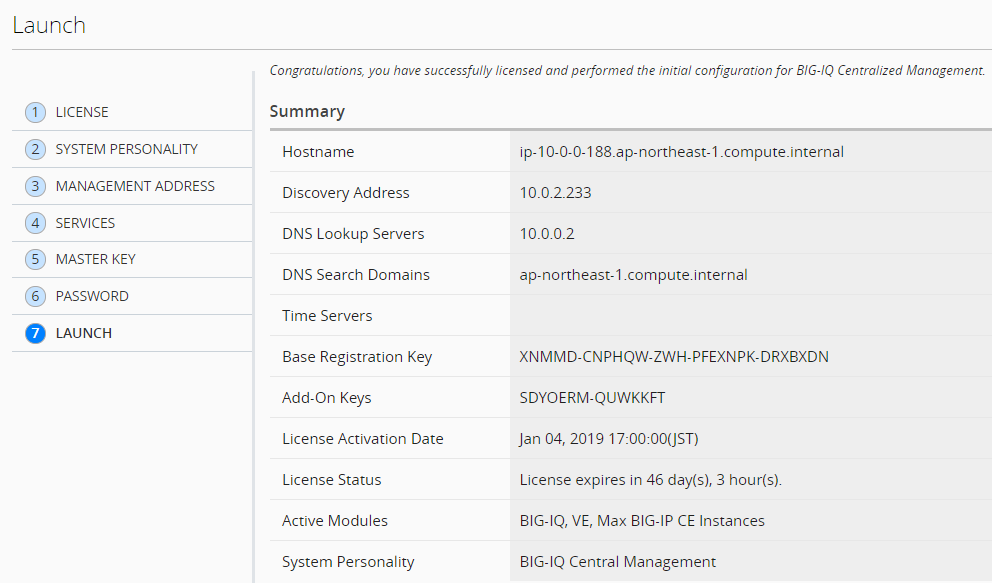Viewport: 992px width, 583px height.
Task: Select the step 5 number badge
Action: pos(35,259)
